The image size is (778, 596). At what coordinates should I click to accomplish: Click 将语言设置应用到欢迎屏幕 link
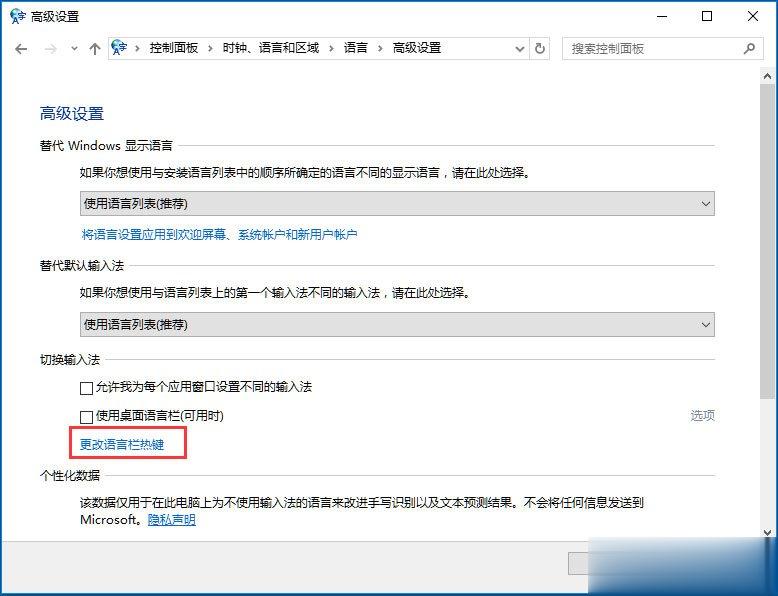[219, 234]
